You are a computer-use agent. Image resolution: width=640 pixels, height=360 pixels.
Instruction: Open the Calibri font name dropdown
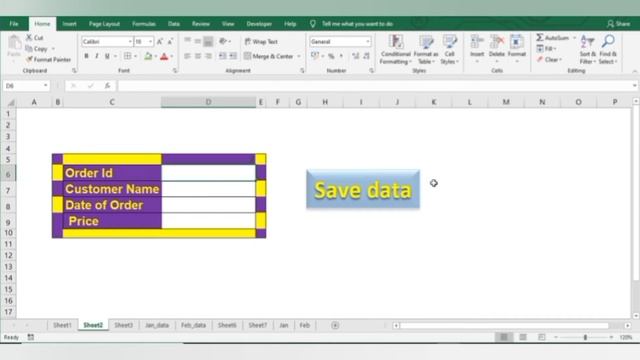click(x=130, y=42)
